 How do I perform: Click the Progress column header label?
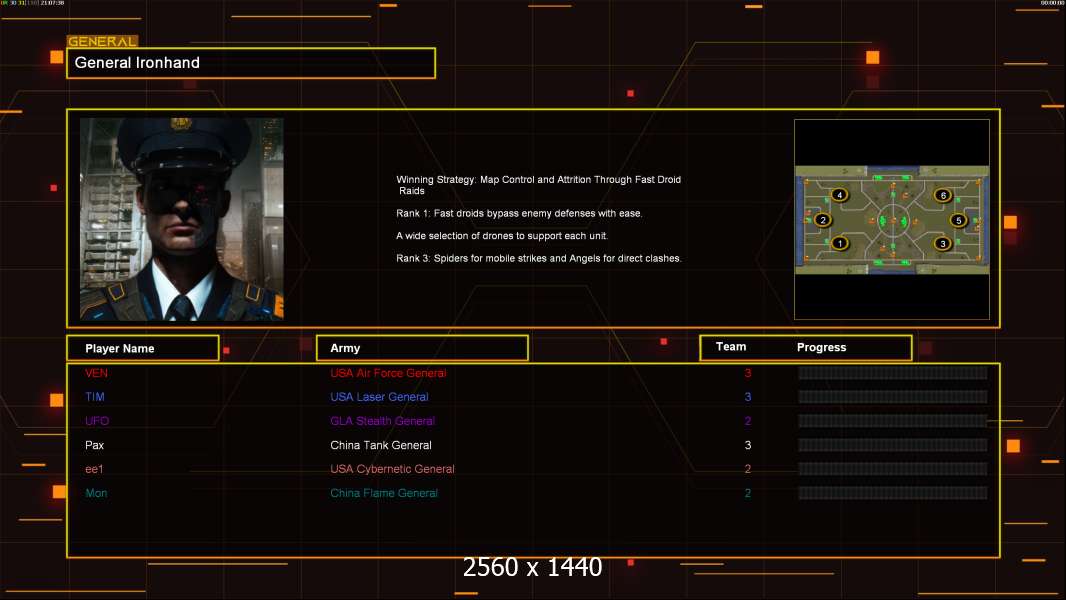pyautogui.click(x=821, y=347)
